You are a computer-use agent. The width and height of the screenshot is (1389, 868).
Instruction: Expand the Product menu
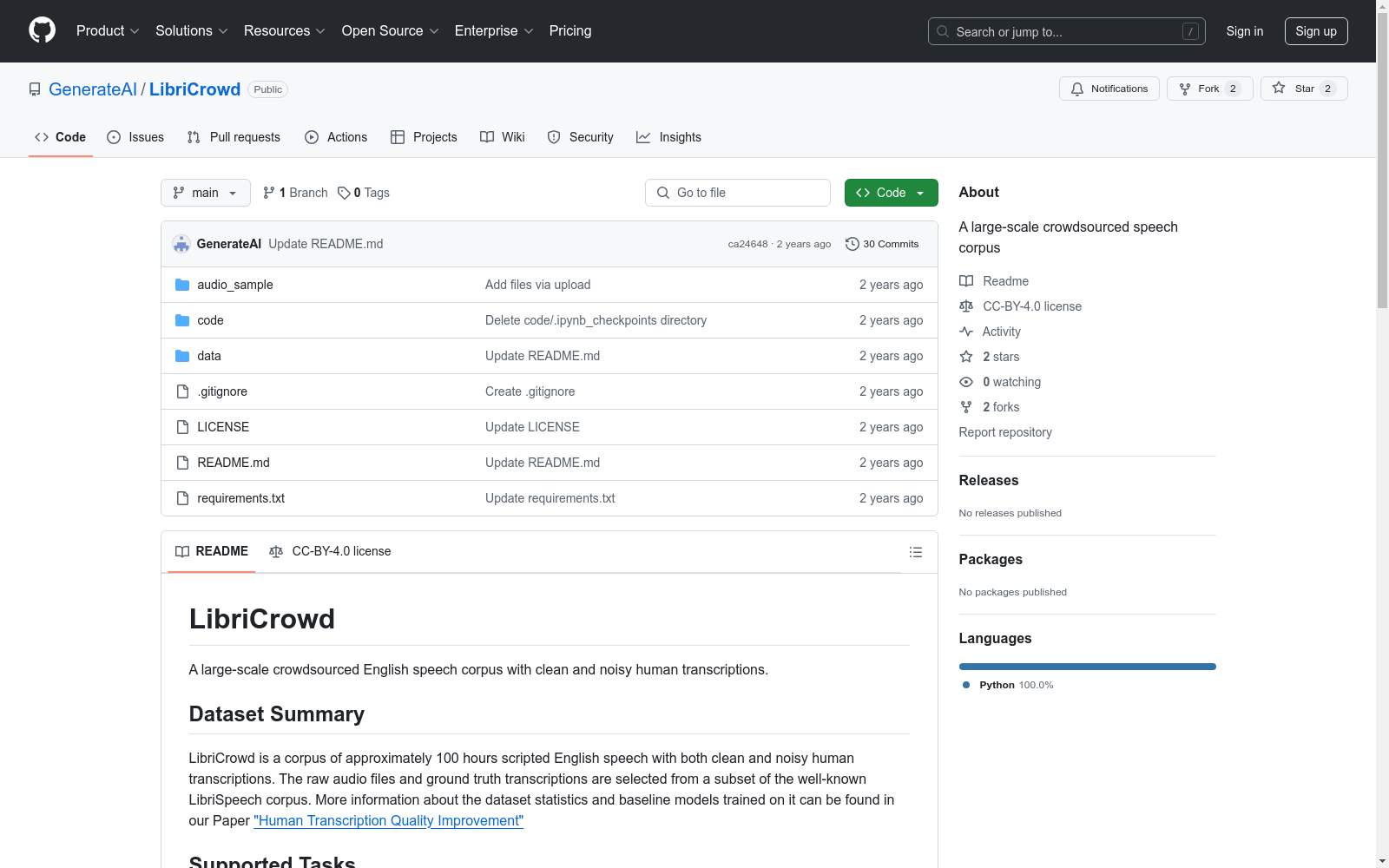pos(108,30)
